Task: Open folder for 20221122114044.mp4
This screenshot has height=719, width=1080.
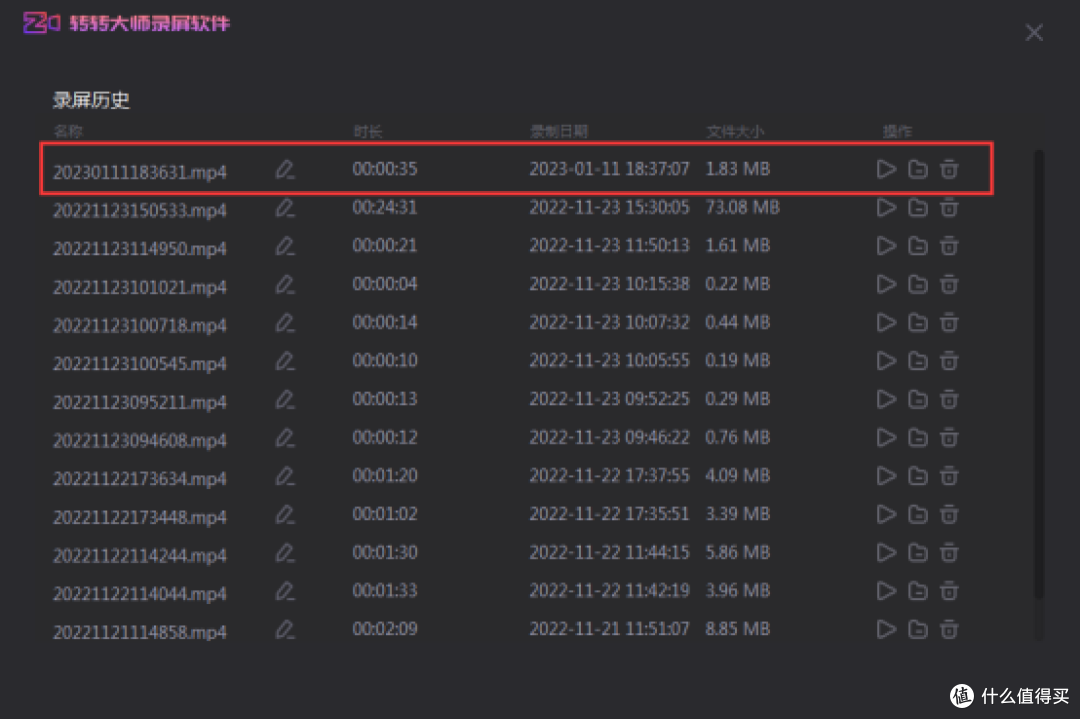Action: tap(917, 591)
